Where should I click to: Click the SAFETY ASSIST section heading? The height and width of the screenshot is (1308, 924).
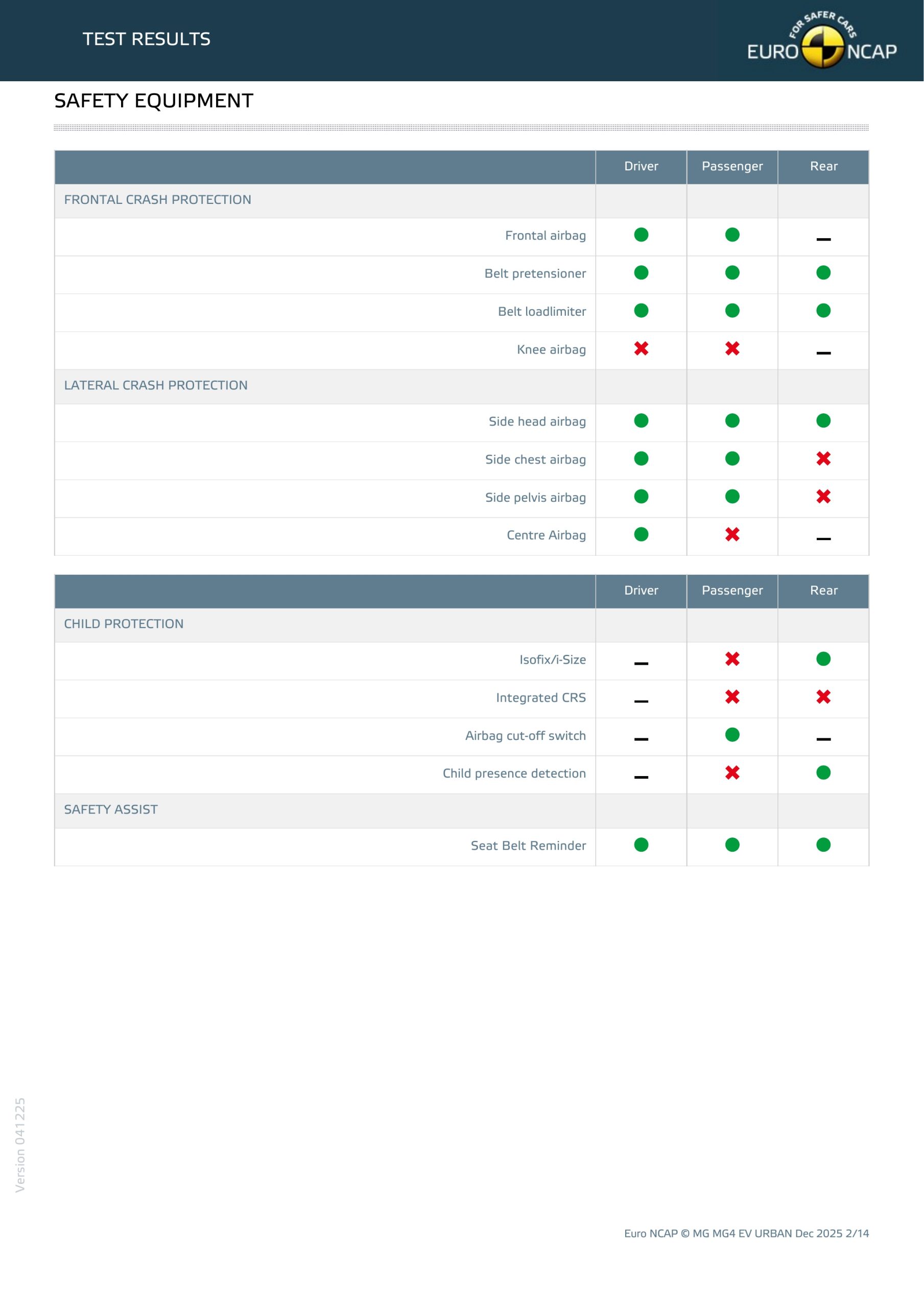click(110, 809)
